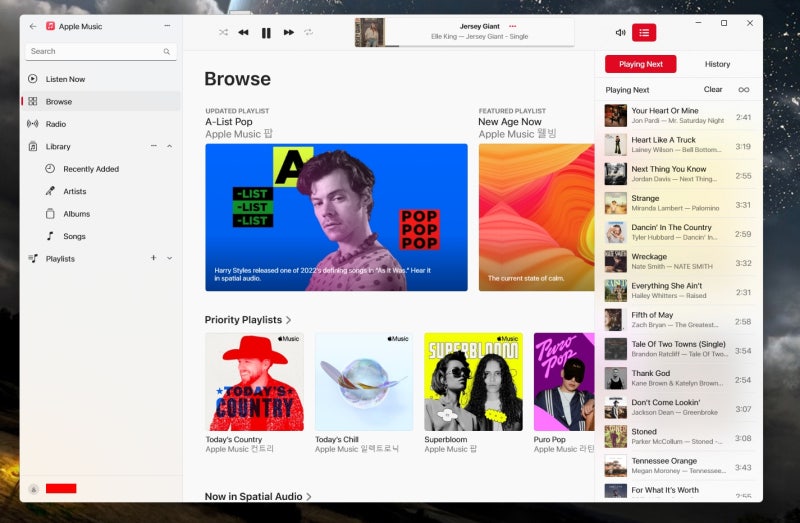Open the New Age Now featured banner
The image size is (800, 523).
pyautogui.click(x=536, y=217)
